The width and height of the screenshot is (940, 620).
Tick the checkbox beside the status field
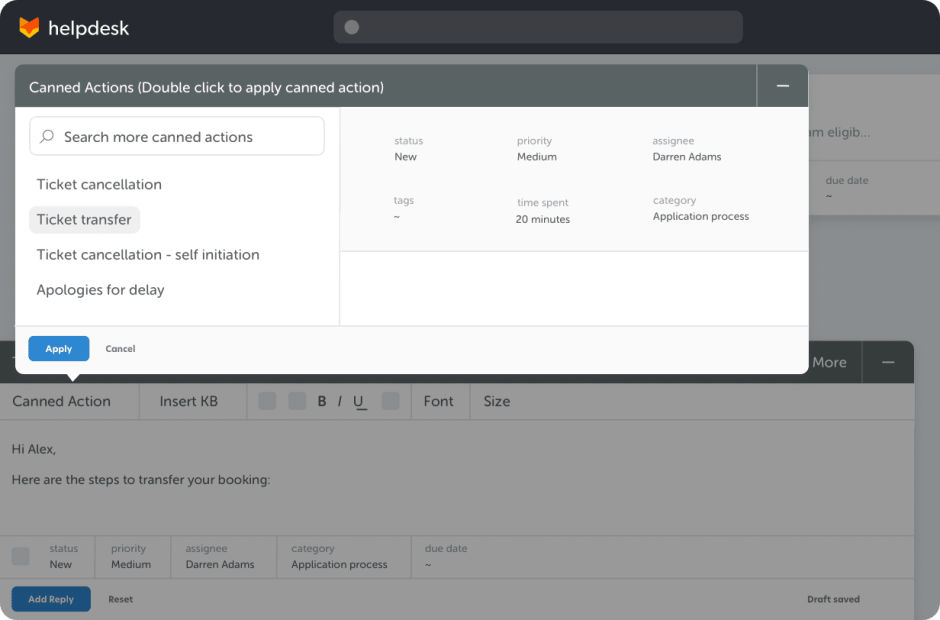[x=20, y=556]
